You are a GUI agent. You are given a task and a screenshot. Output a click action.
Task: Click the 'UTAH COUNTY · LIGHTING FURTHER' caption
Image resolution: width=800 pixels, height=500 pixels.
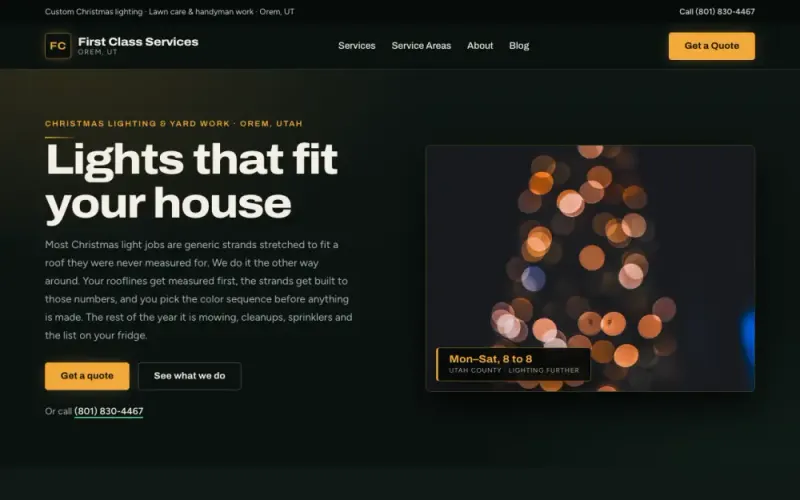514,370
